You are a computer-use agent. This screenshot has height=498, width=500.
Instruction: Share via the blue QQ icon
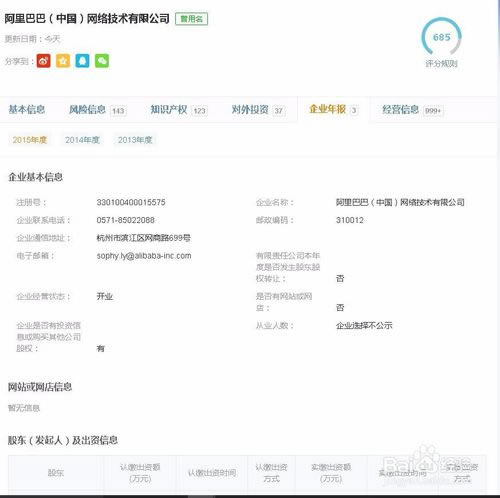pos(82,61)
